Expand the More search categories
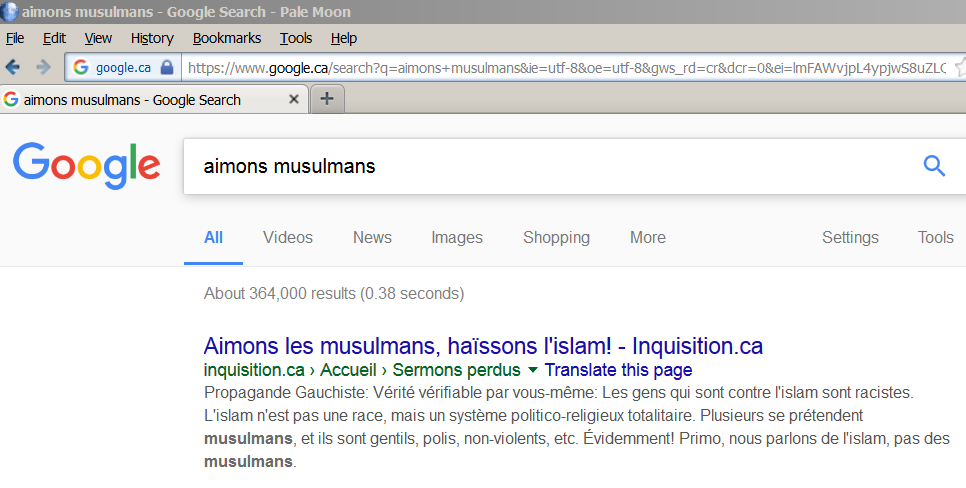The height and width of the screenshot is (488, 966). click(647, 237)
